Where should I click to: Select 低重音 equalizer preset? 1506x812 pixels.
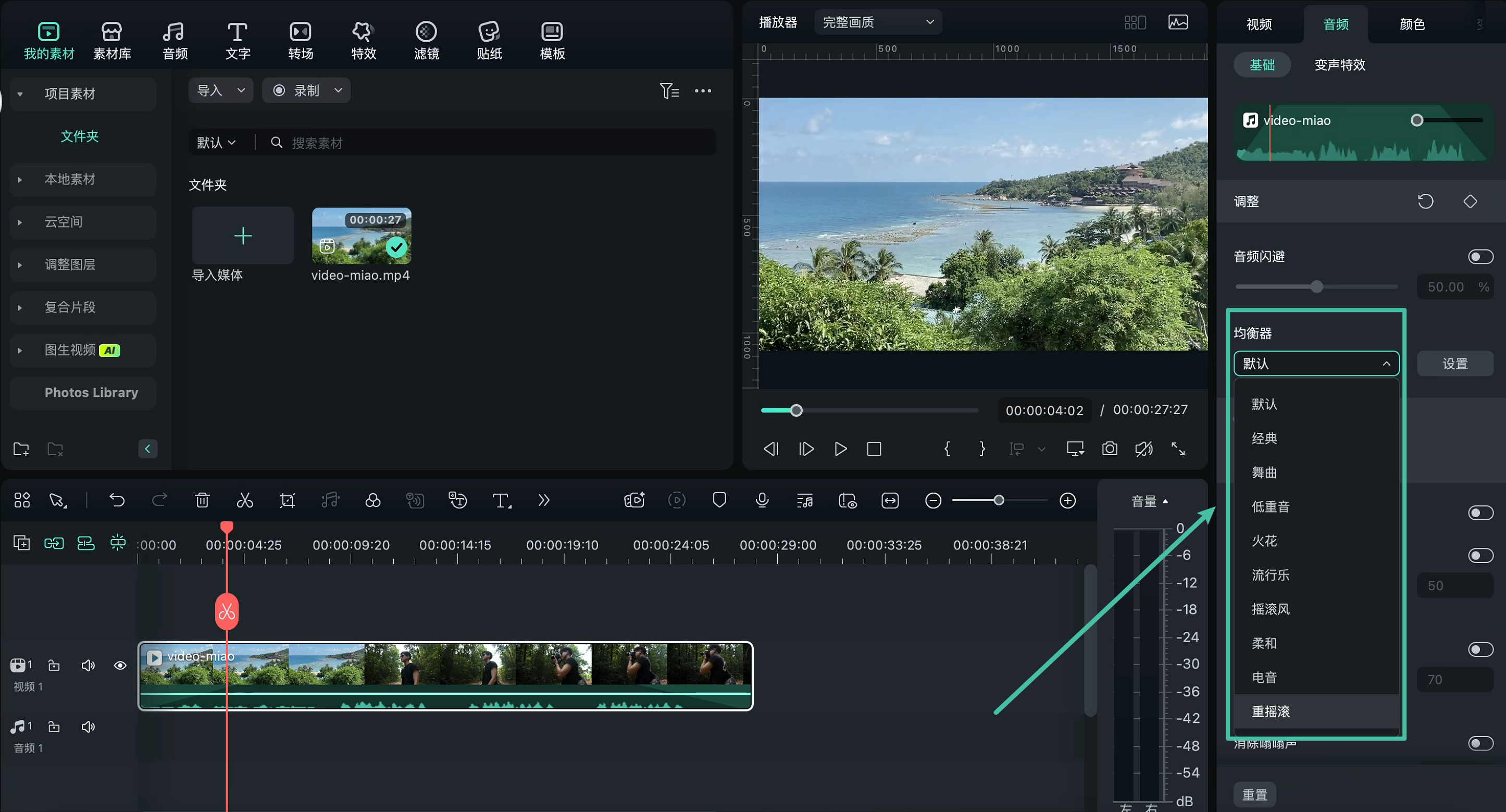(1316, 507)
